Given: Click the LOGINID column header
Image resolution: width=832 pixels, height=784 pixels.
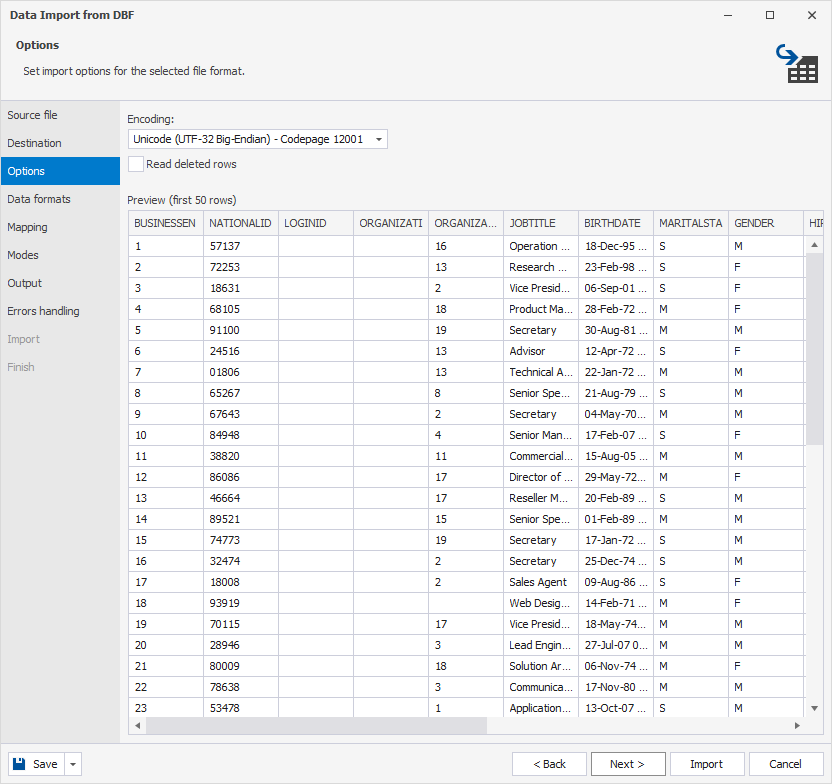Looking at the screenshot, I should click(316, 223).
